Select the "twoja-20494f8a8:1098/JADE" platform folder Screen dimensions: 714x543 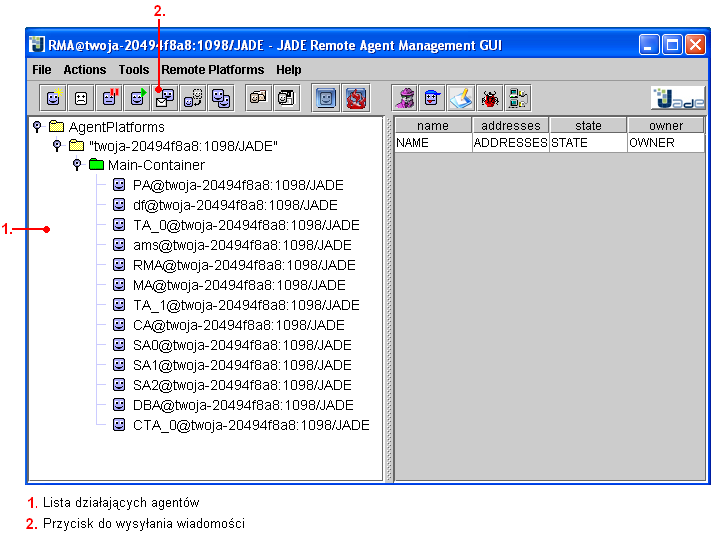point(173,146)
